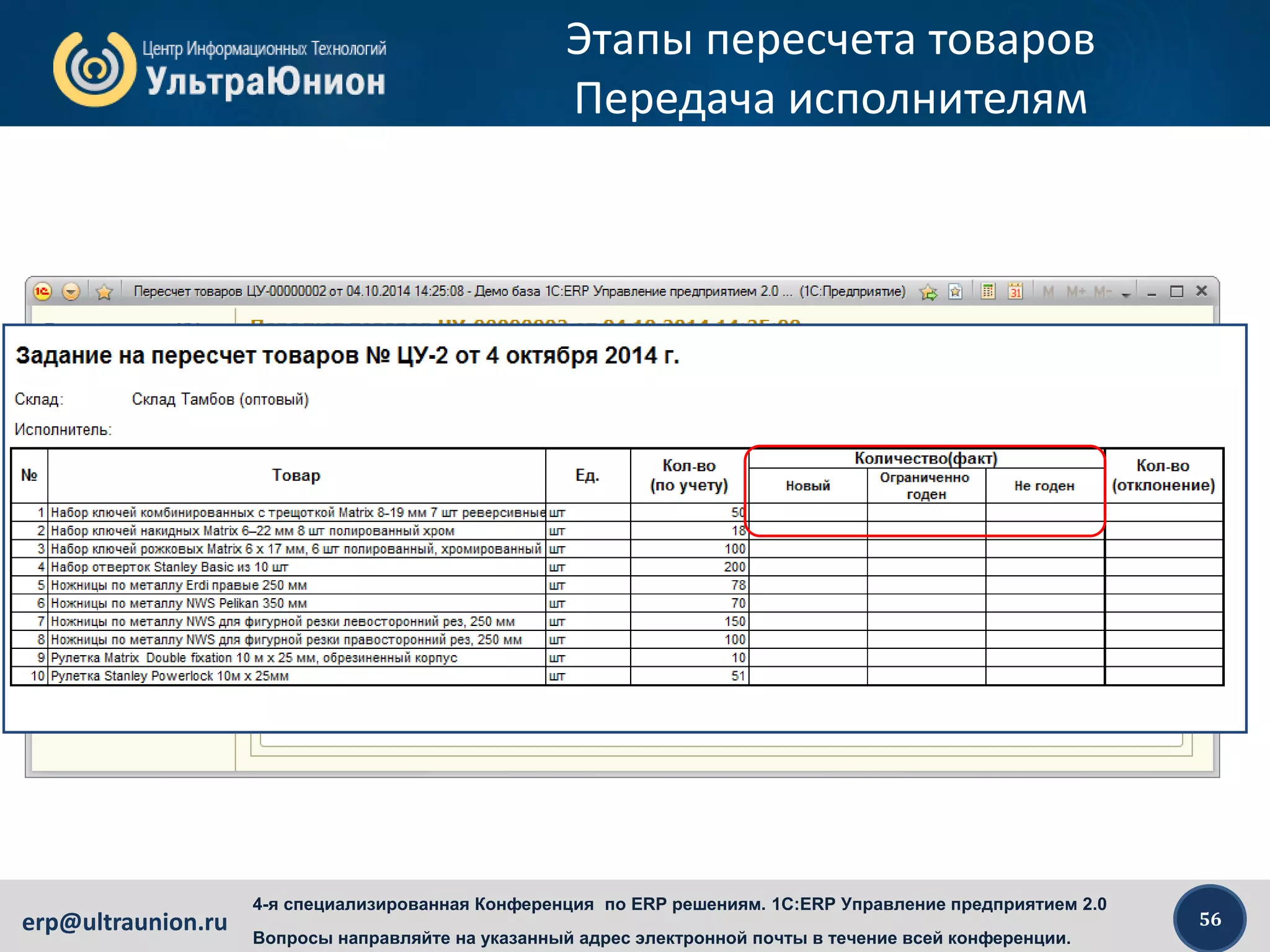
Task: Click the 'Кол-во (отклонение)' column header
Action: (1163, 475)
